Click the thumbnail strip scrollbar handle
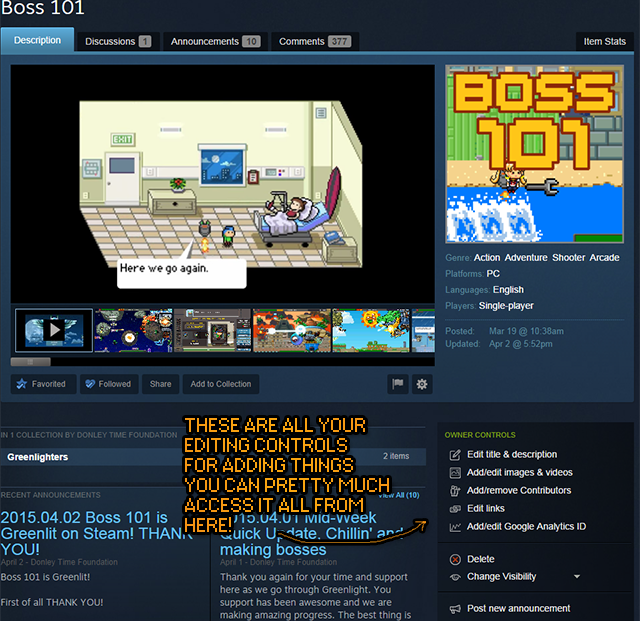The width and height of the screenshot is (640, 621). (x=31, y=362)
